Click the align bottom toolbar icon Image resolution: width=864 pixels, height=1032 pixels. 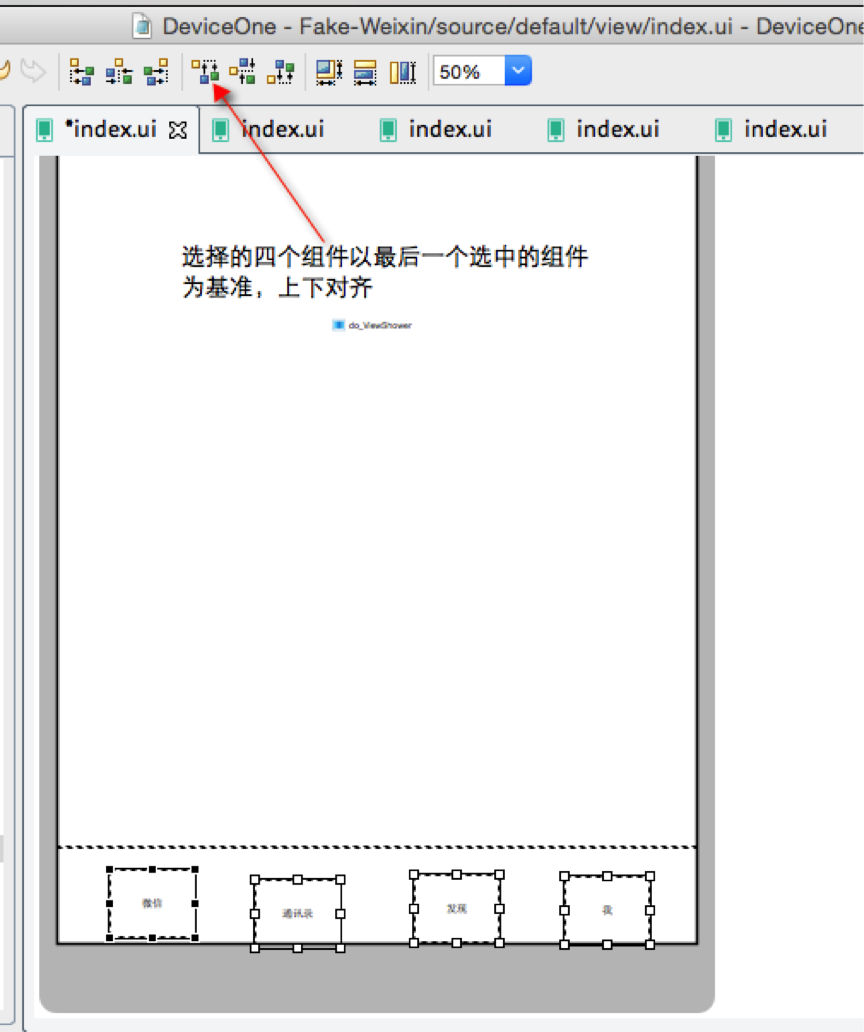tap(281, 71)
